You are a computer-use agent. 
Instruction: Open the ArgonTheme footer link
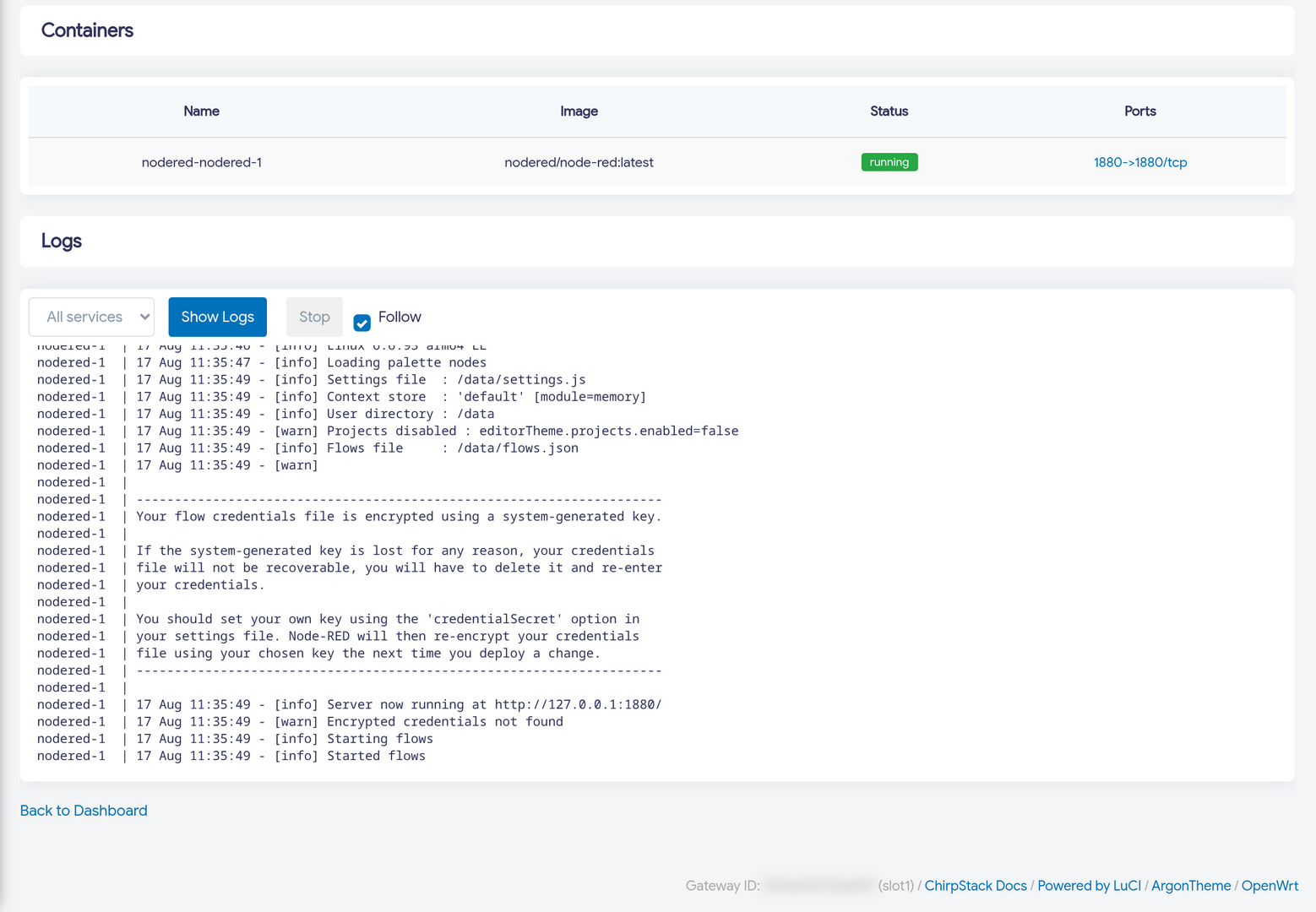tap(1191, 886)
